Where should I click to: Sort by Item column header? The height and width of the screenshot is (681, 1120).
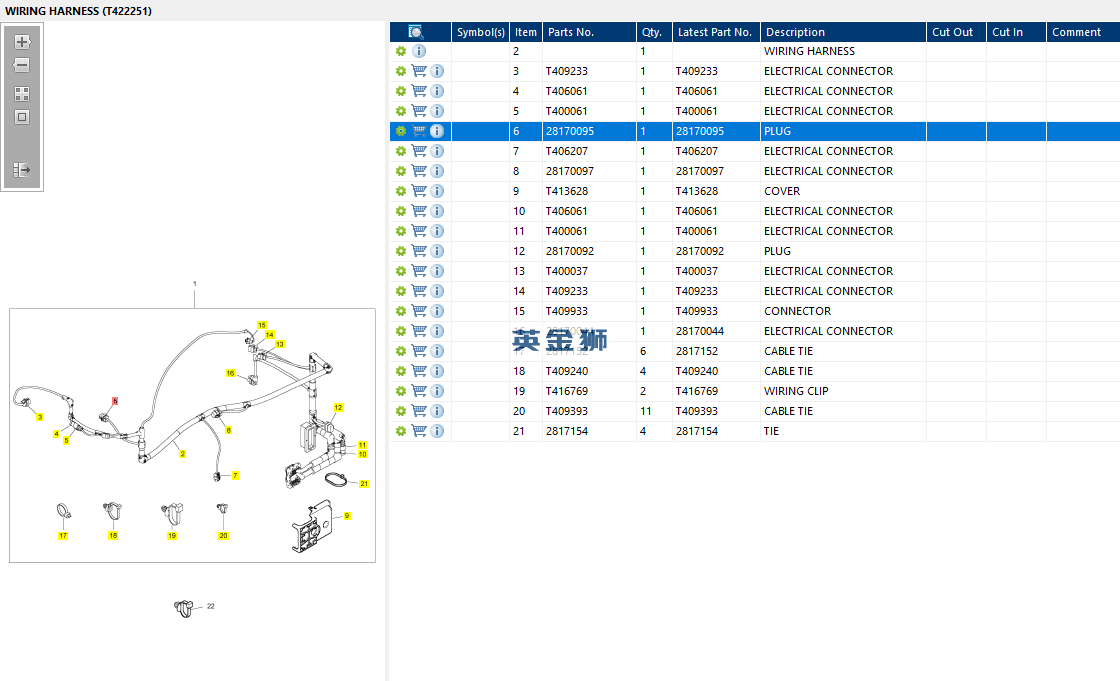526,32
